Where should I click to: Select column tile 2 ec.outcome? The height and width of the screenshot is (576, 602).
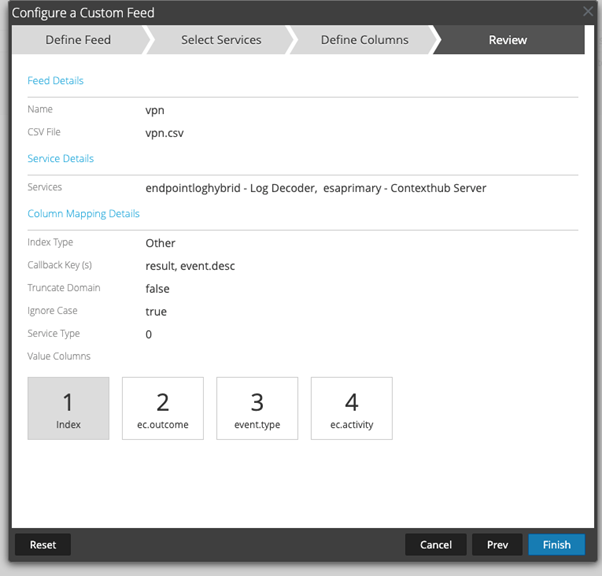[163, 408]
